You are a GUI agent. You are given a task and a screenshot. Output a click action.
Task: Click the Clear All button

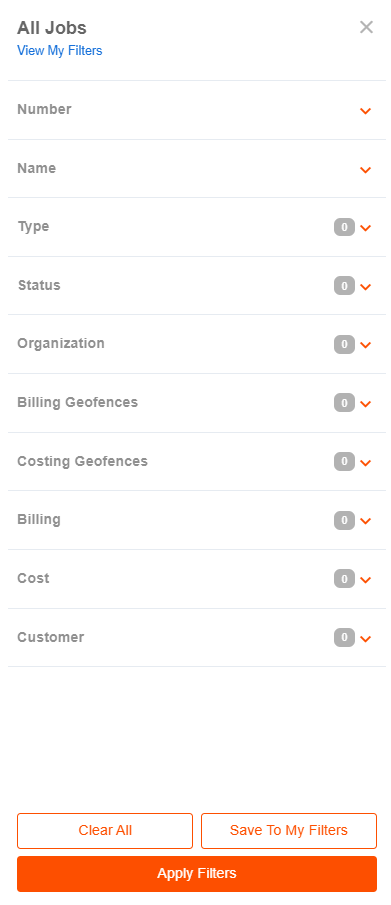click(x=105, y=831)
